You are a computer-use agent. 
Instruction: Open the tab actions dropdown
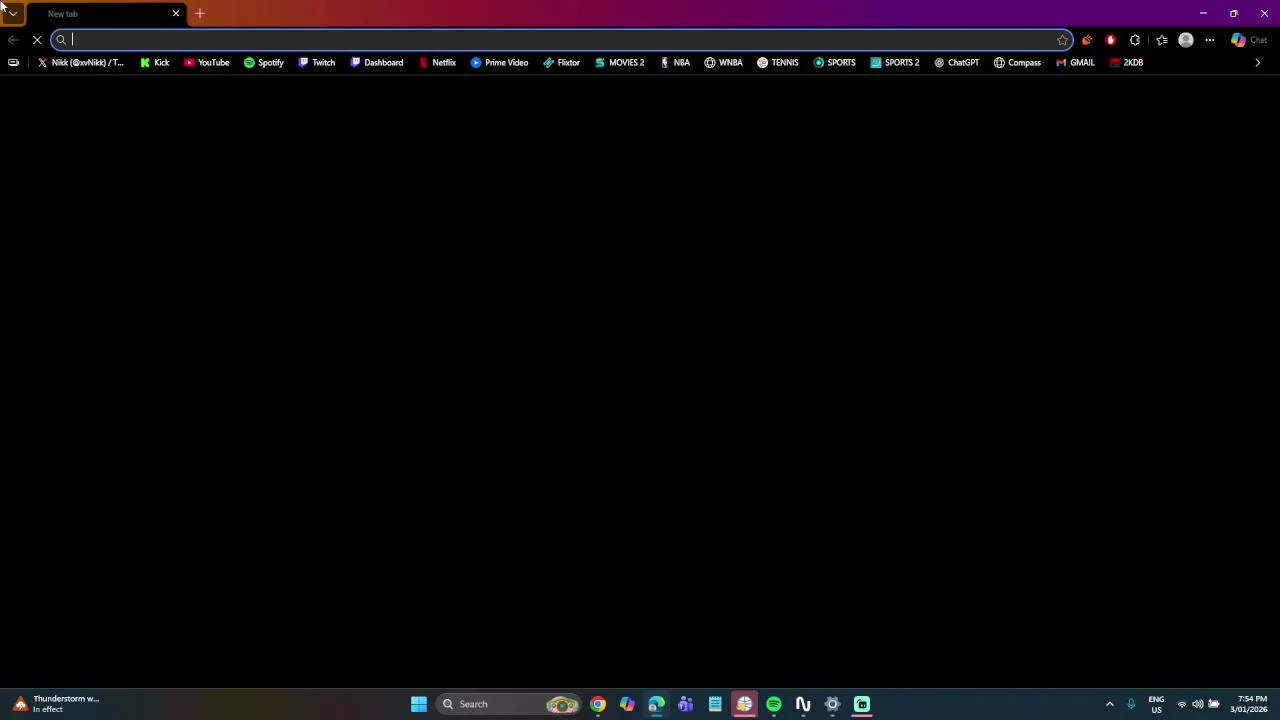[x=12, y=13]
